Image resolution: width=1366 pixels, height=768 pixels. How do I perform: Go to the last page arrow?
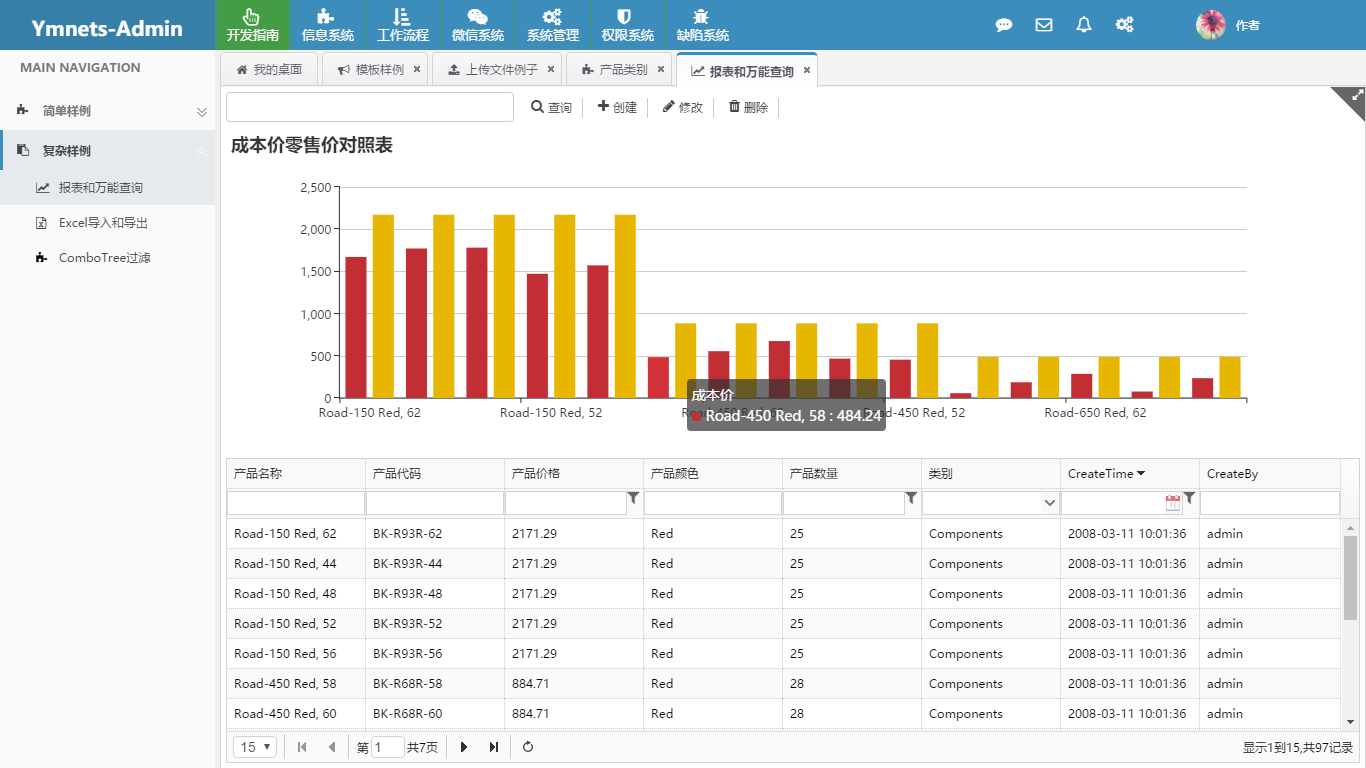point(494,747)
